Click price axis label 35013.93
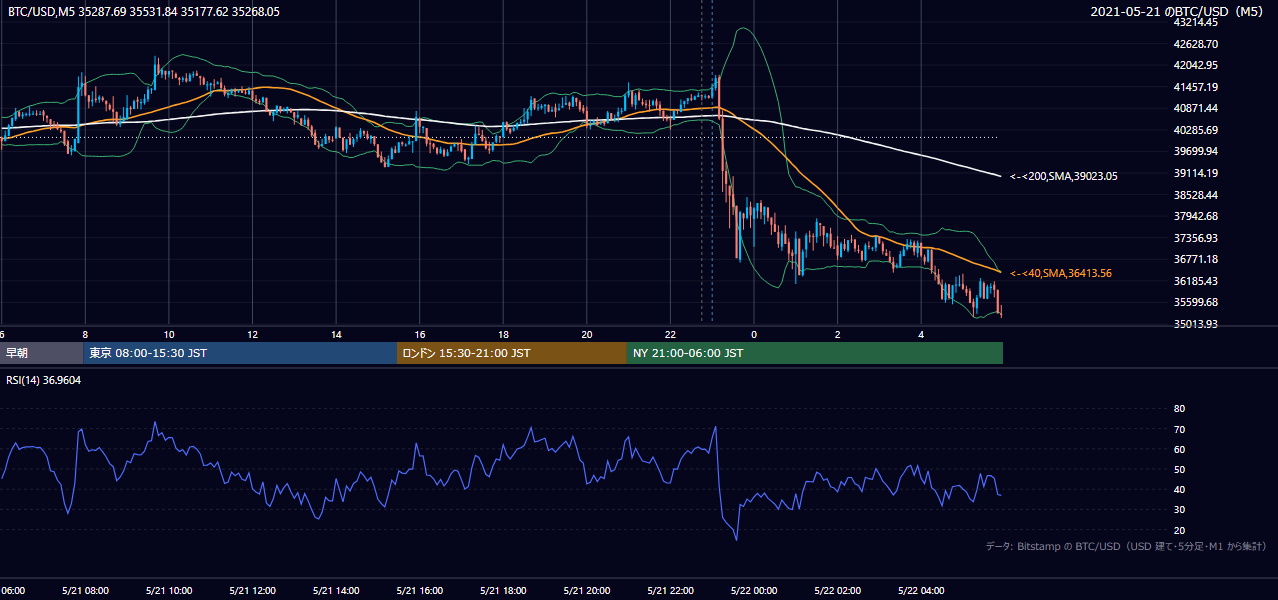The image size is (1278, 600). click(x=1195, y=324)
